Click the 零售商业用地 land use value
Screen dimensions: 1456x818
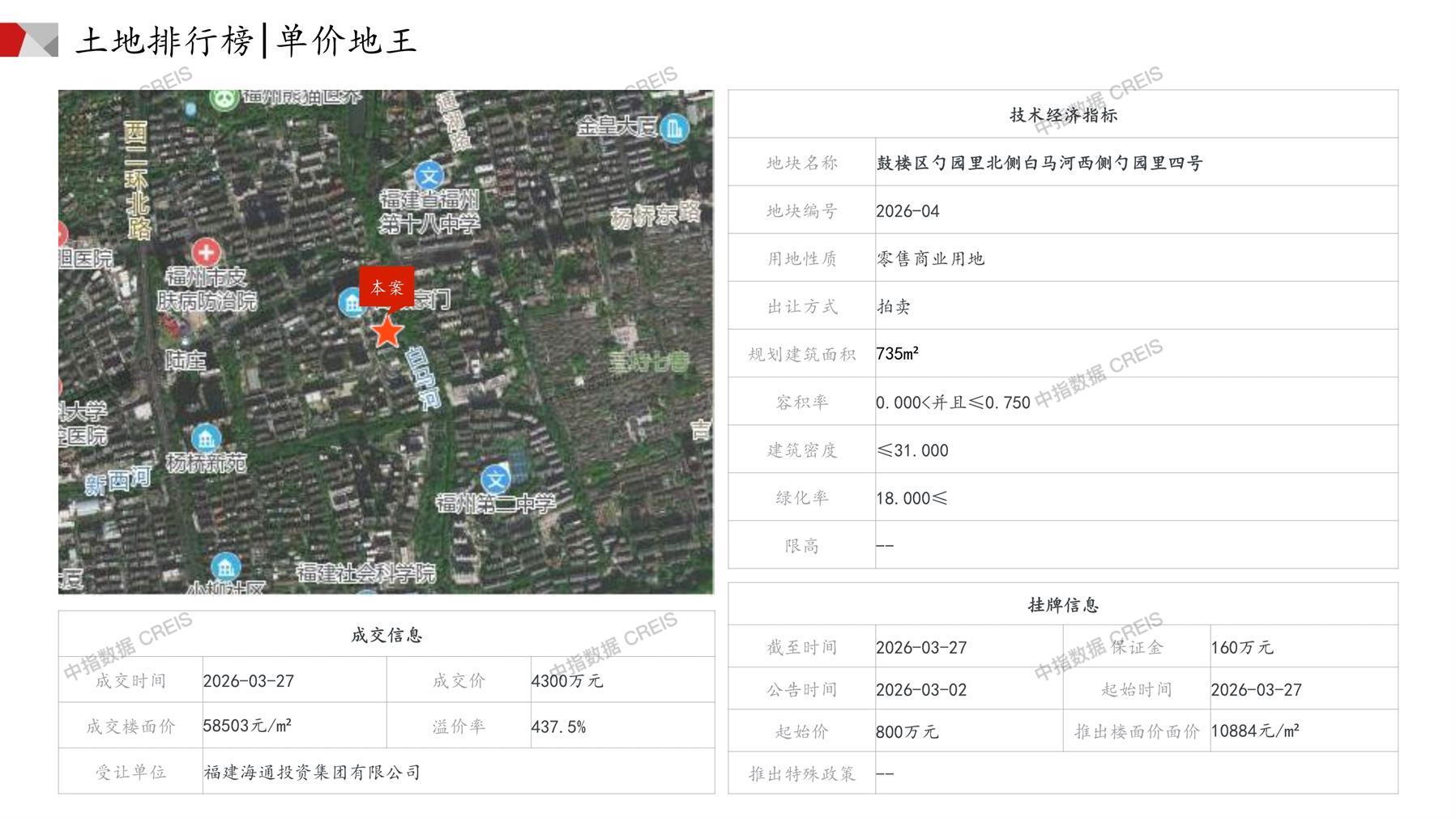coord(930,259)
